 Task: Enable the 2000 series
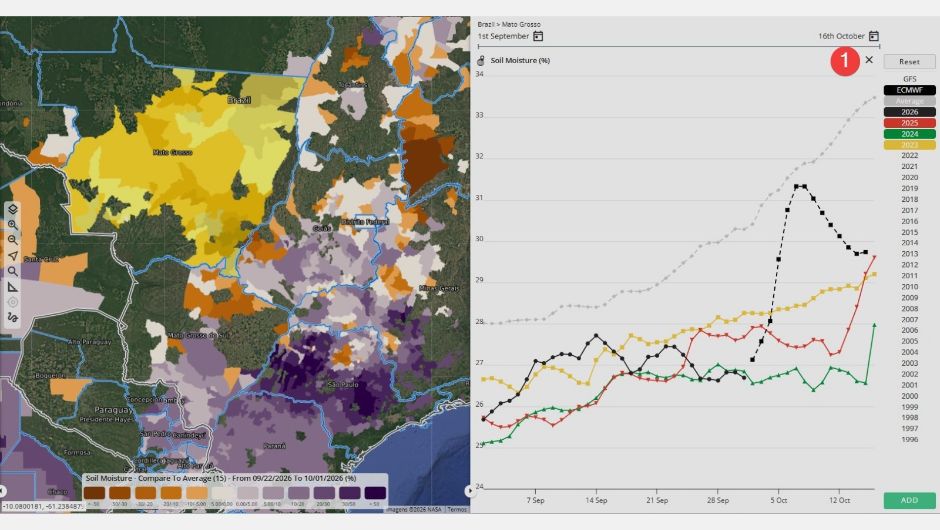[x=909, y=396]
